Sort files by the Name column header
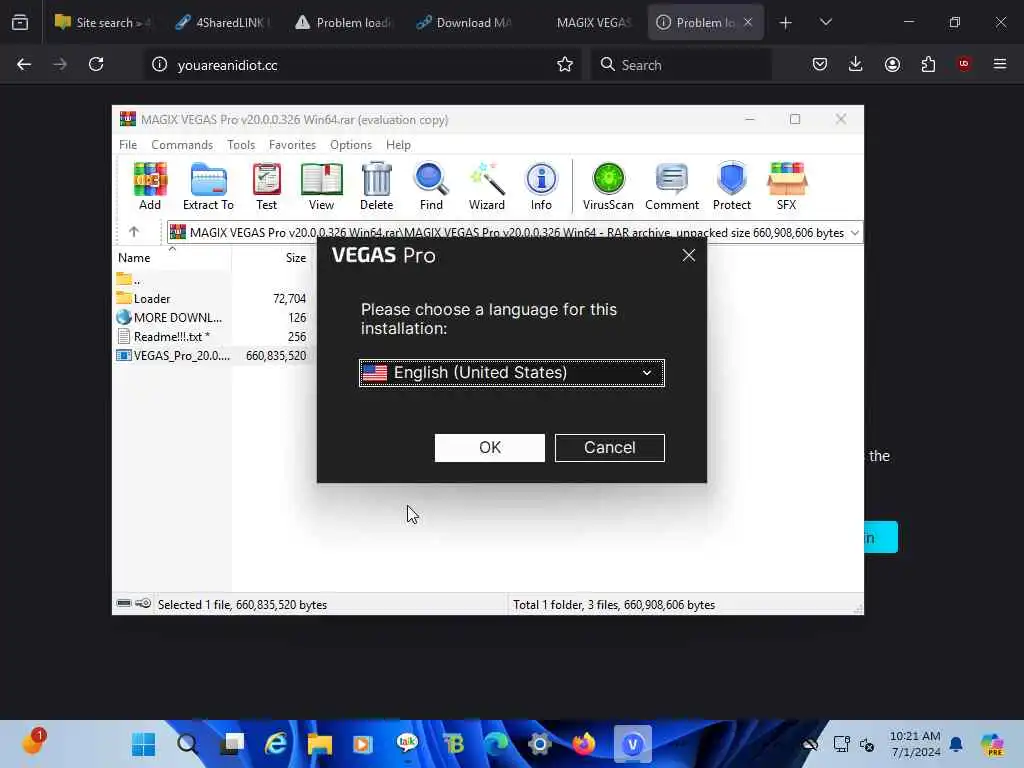The width and height of the screenshot is (1024, 768). coord(172,258)
